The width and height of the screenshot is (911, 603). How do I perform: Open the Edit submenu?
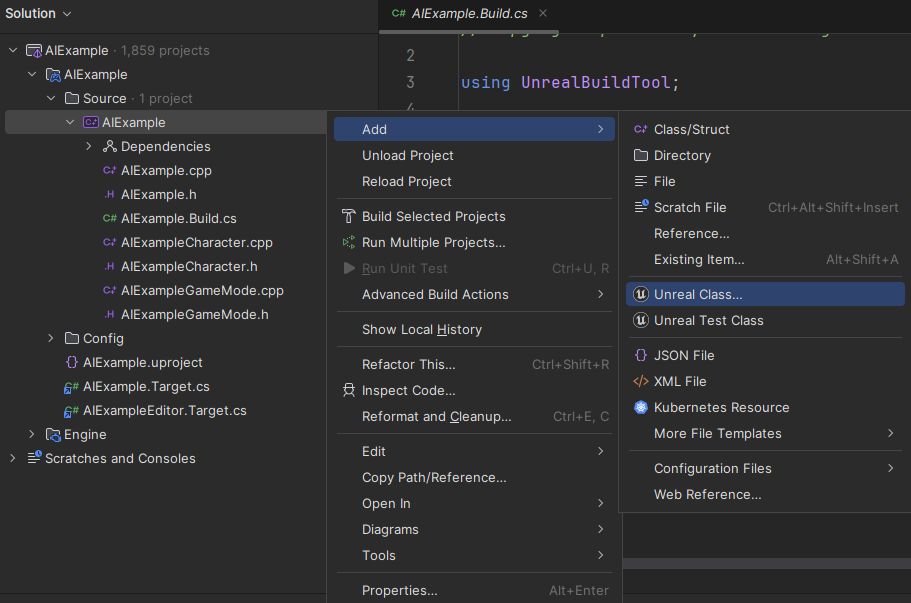pos(474,451)
